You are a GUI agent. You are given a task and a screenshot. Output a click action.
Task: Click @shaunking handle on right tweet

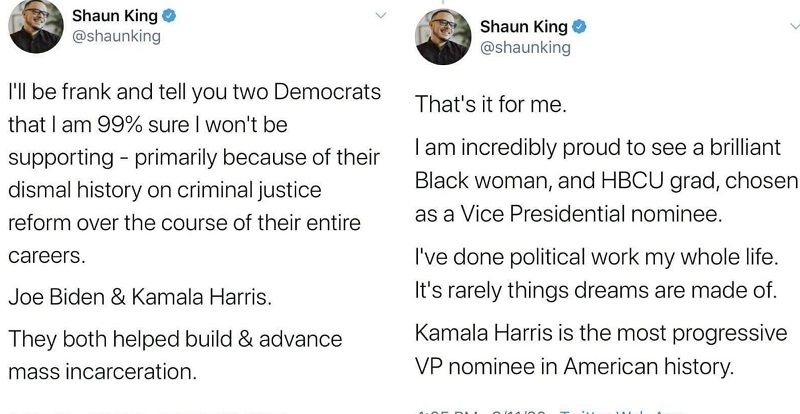[x=526, y=48]
